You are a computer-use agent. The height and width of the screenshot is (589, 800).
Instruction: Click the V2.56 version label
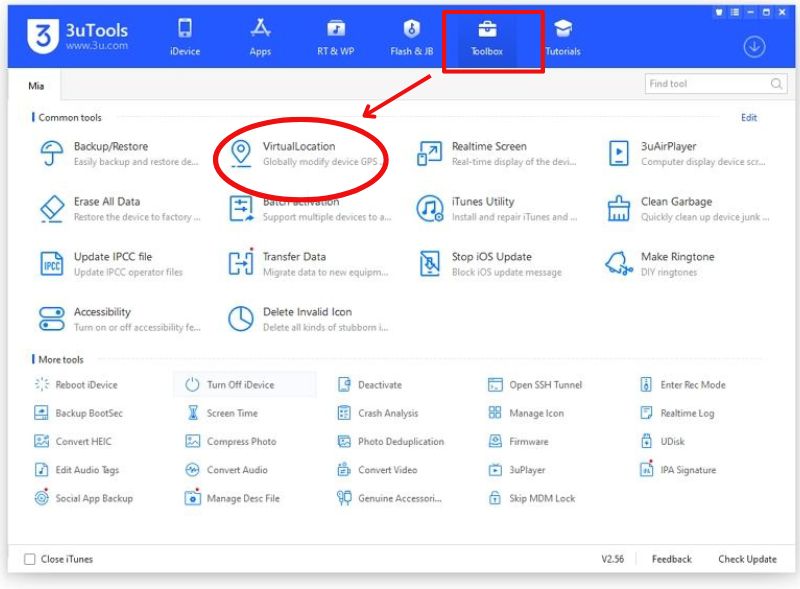(x=612, y=559)
